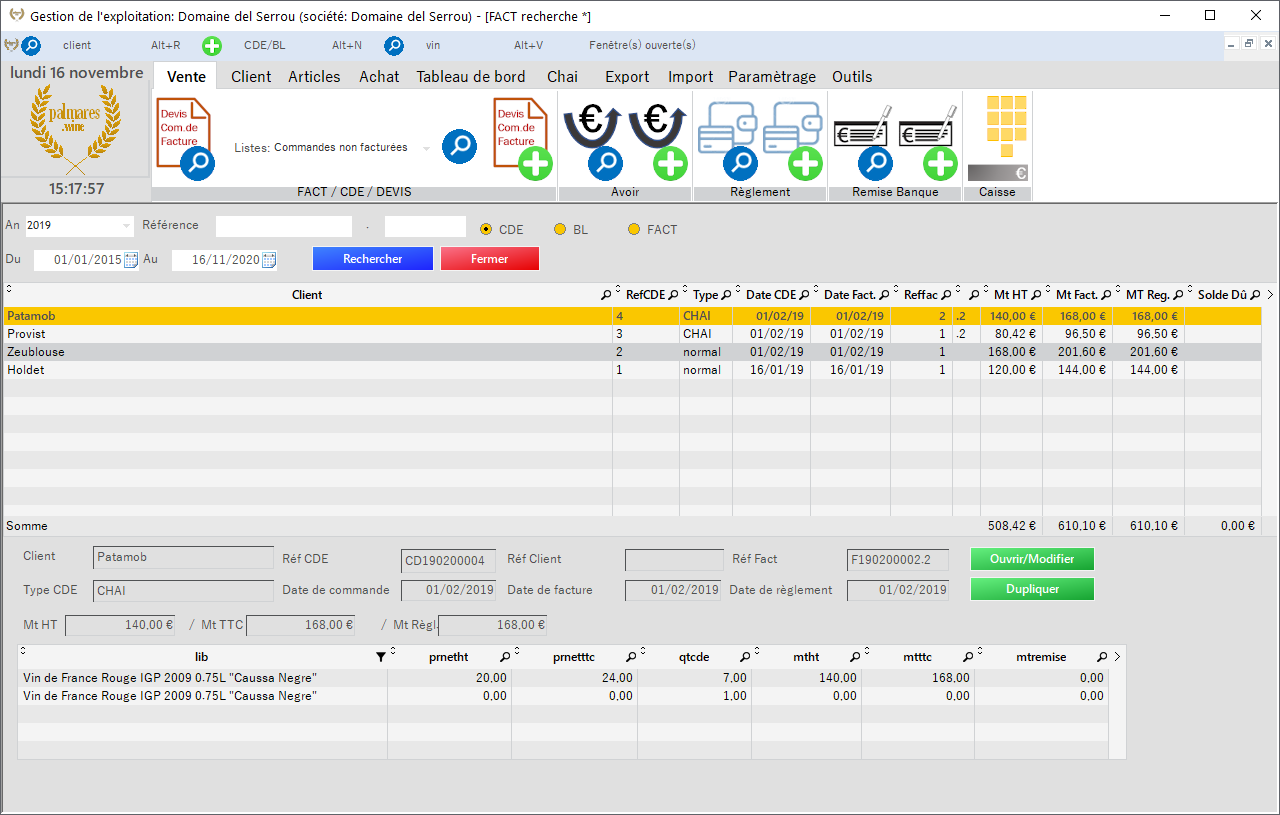Viewport: 1280px width, 815px height.
Task: Click the Référence input field
Action: (x=284, y=226)
